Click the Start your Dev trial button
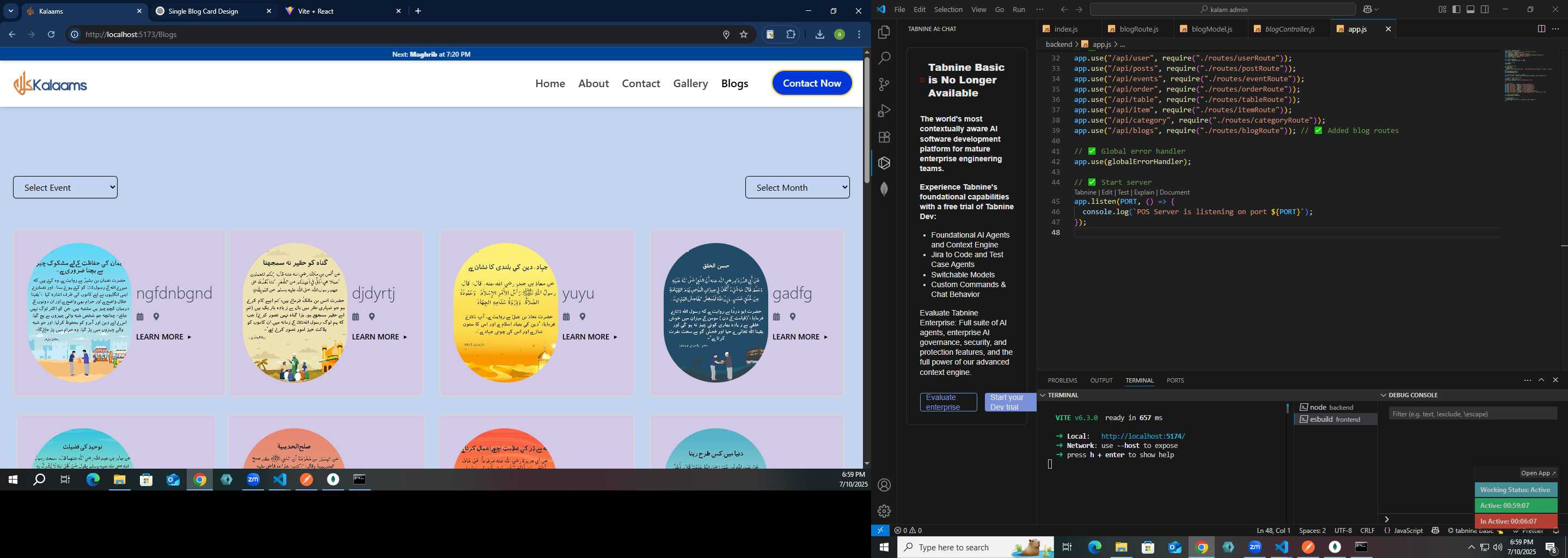This screenshot has height=558, width=1568. point(1010,402)
